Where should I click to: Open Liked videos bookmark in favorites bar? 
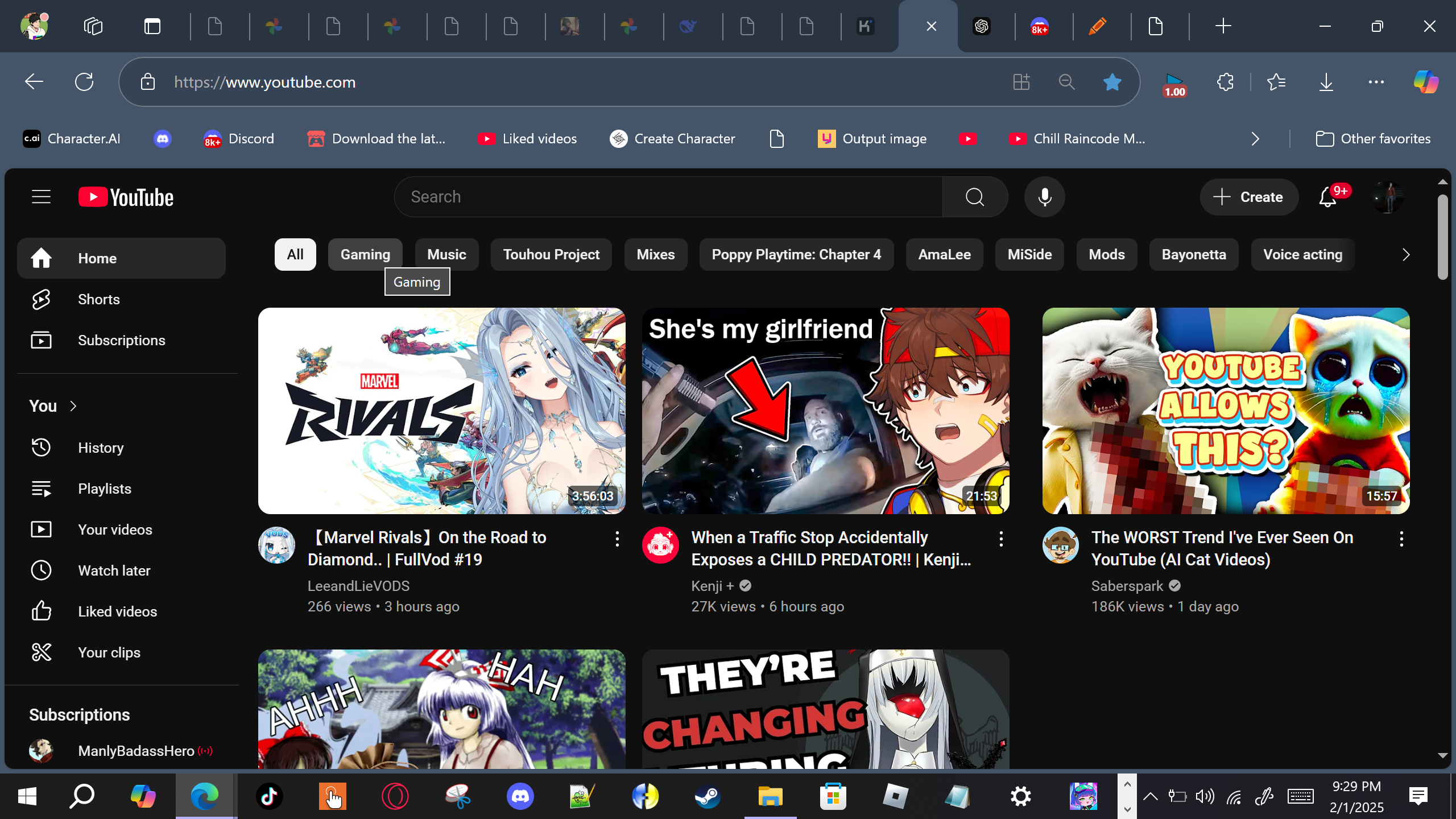pyautogui.click(x=527, y=139)
